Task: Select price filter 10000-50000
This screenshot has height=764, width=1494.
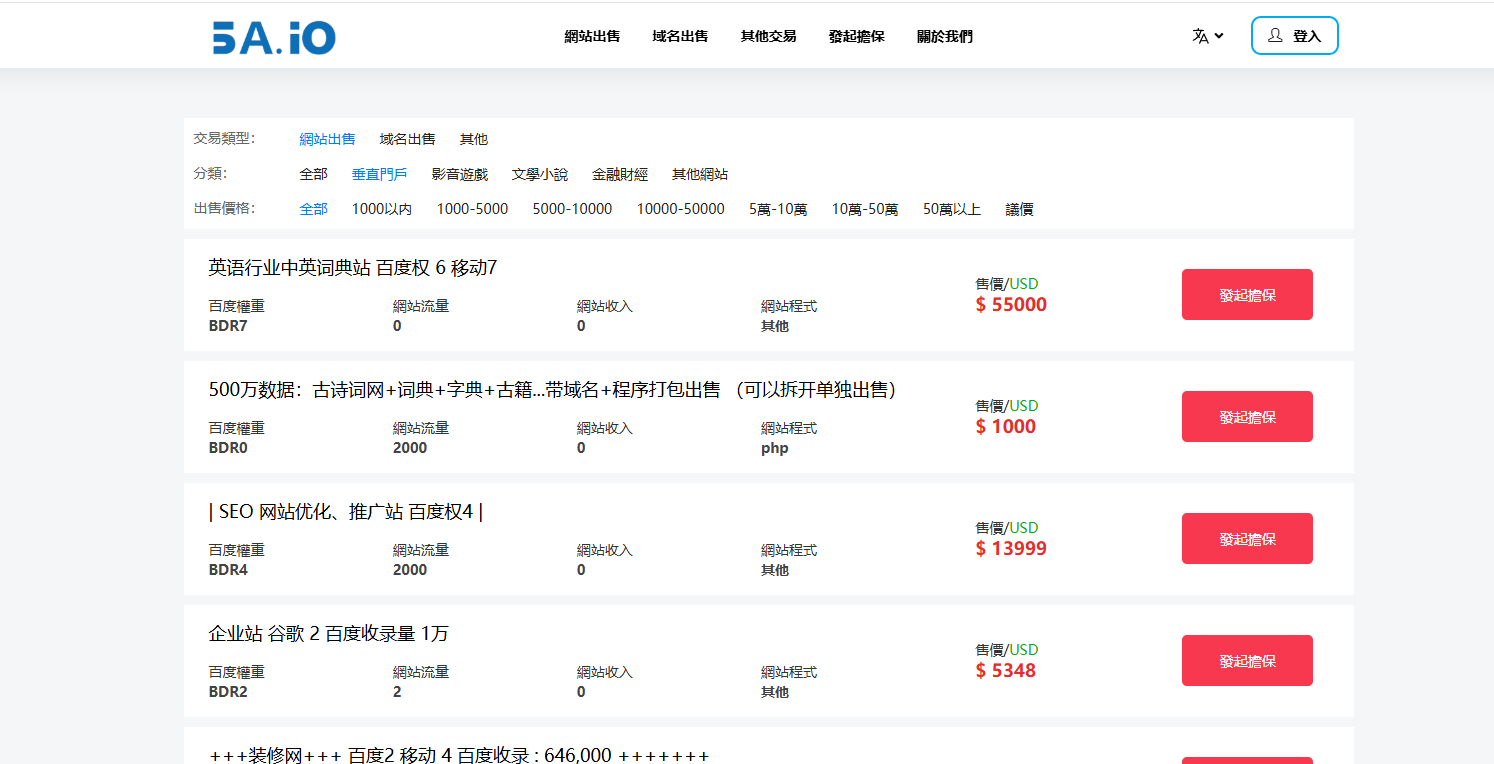Action: click(x=680, y=209)
